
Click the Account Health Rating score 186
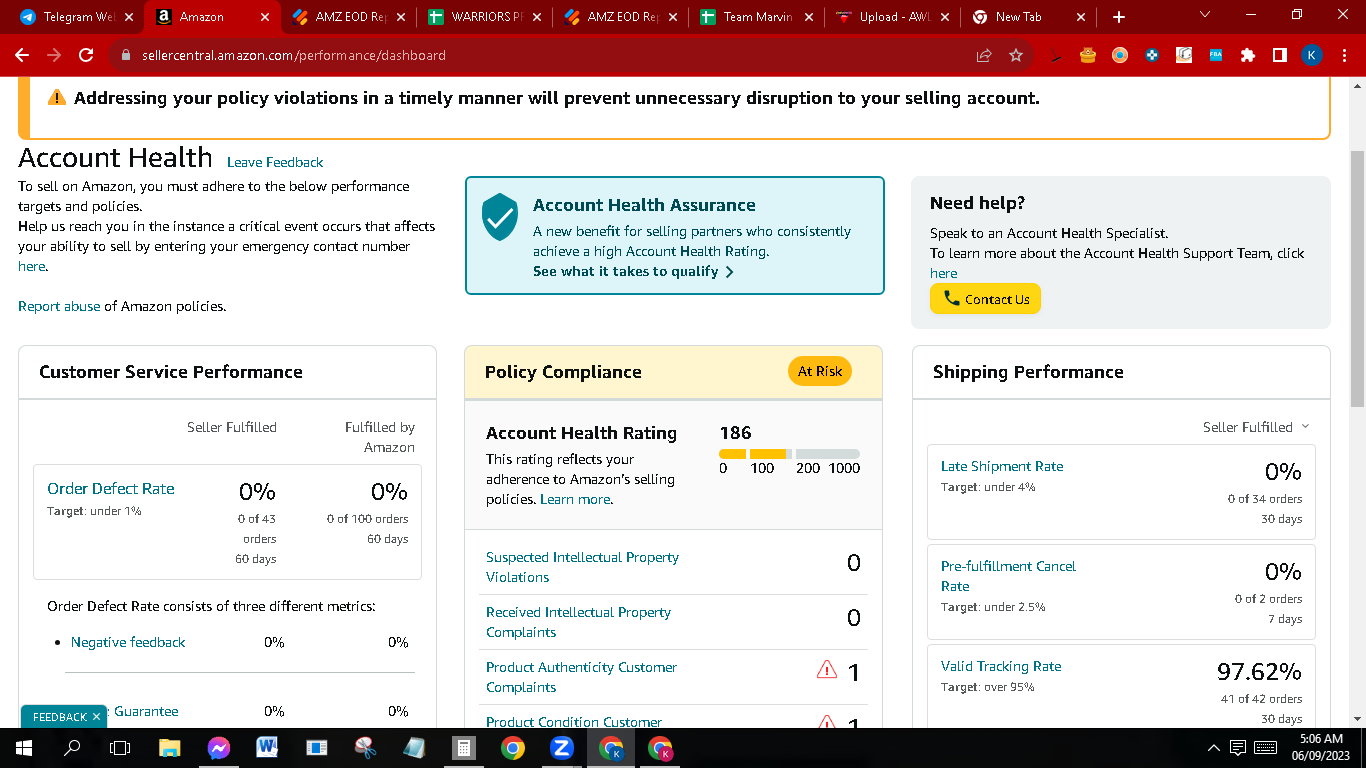[735, 433]
